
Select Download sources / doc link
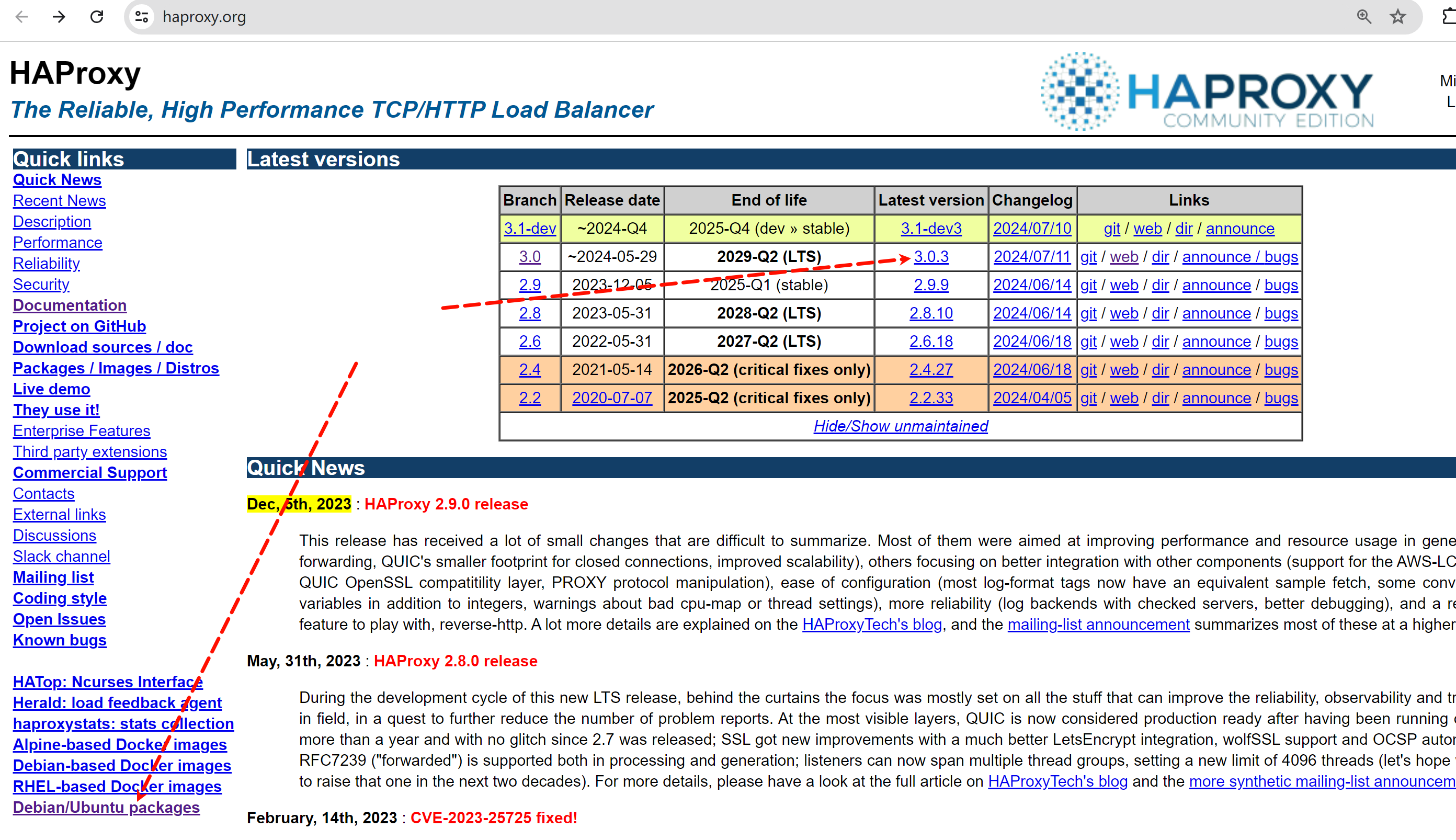[103, 347]
